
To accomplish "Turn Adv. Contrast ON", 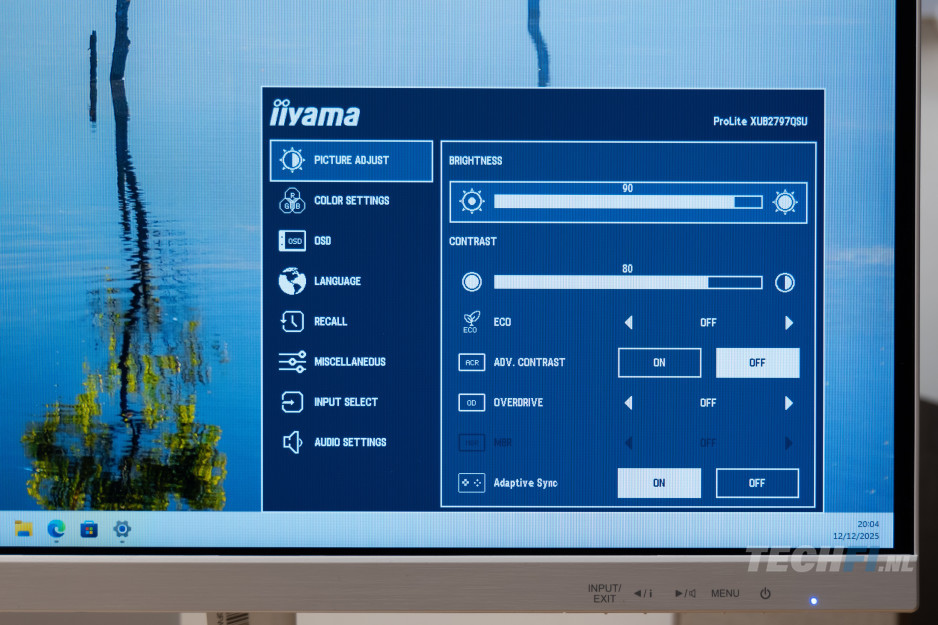I will [659, 363].
